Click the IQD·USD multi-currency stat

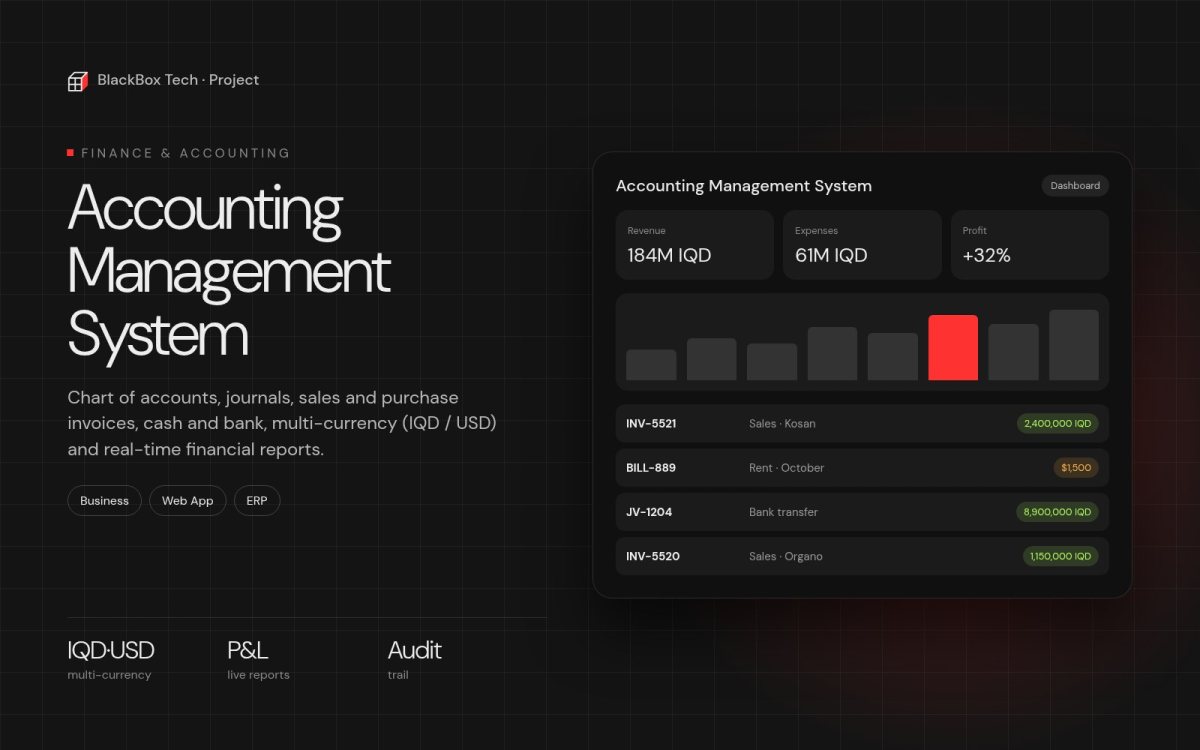pos(111,660)
